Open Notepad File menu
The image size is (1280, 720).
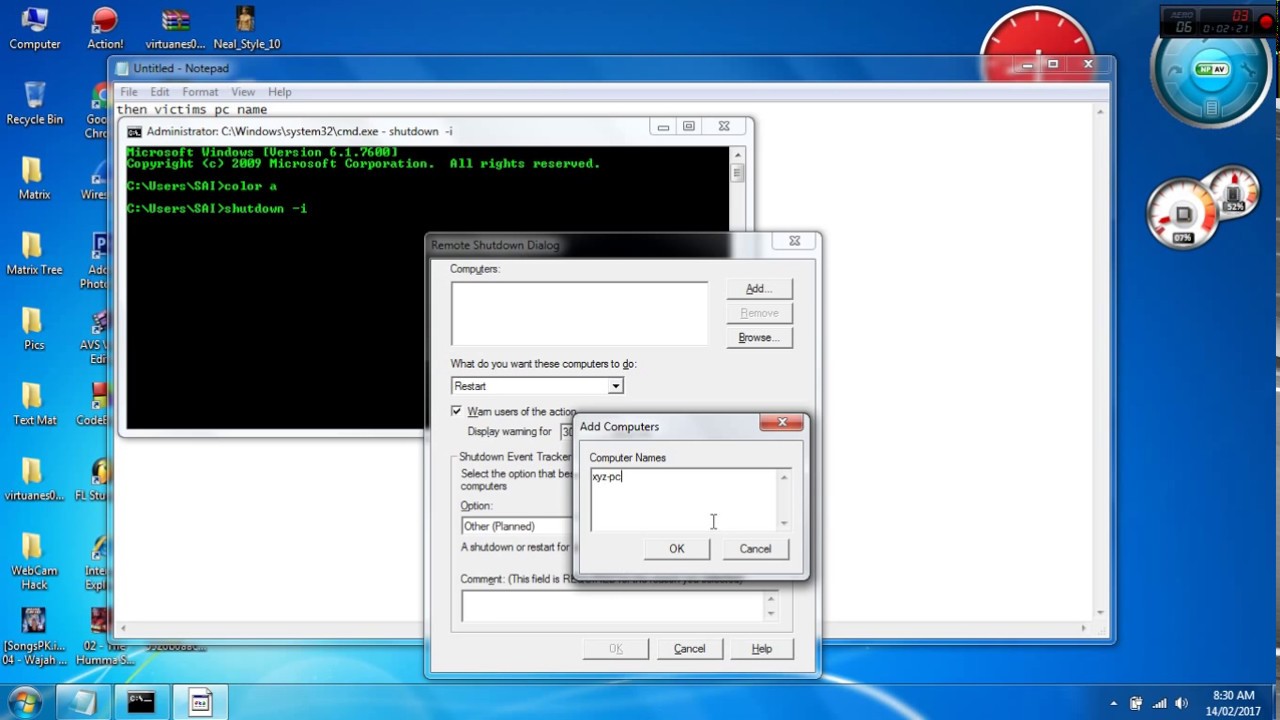[x=129, y=92]
